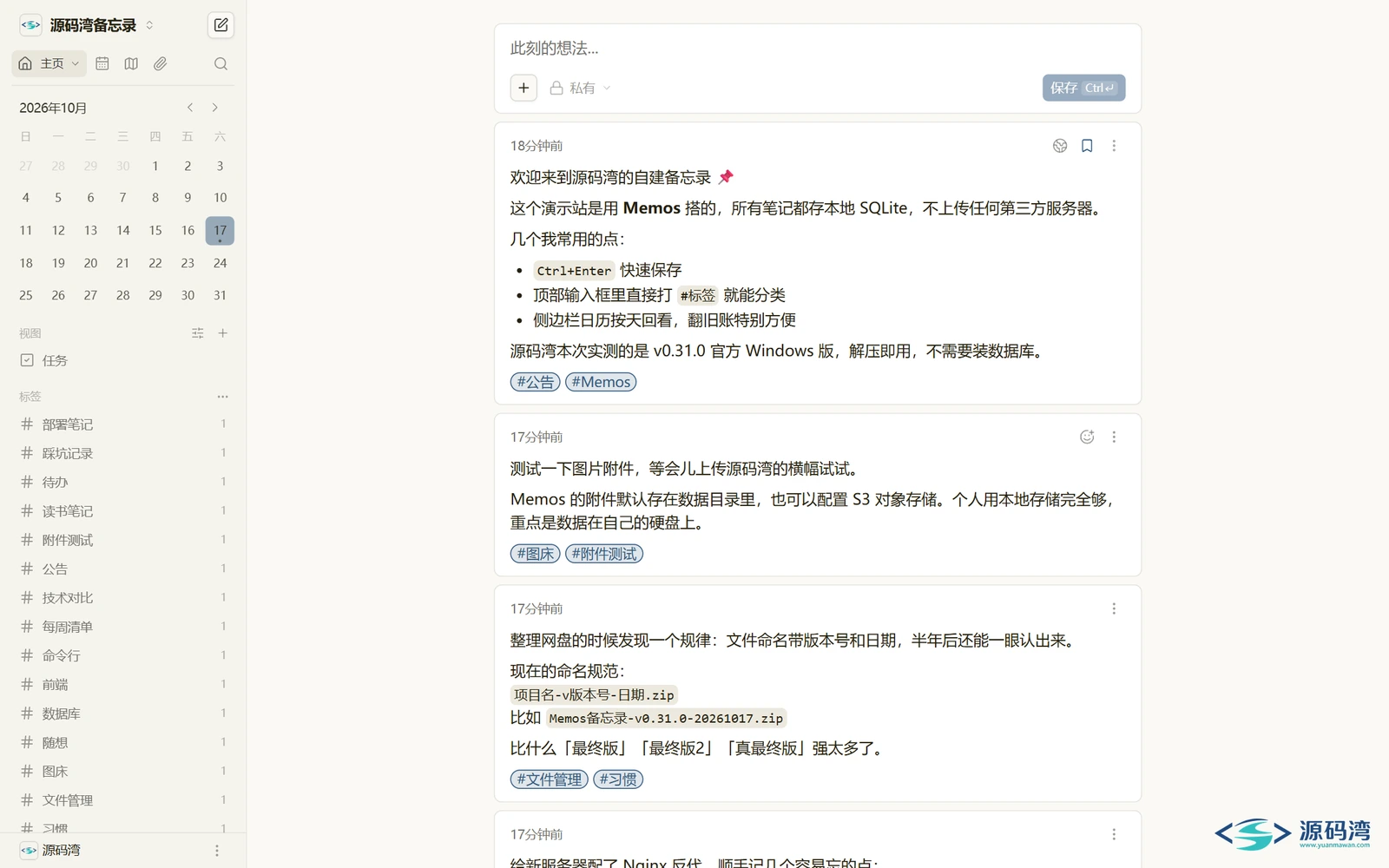
Task: Click the #文件管理 tag chip
Action: point(550,779)
